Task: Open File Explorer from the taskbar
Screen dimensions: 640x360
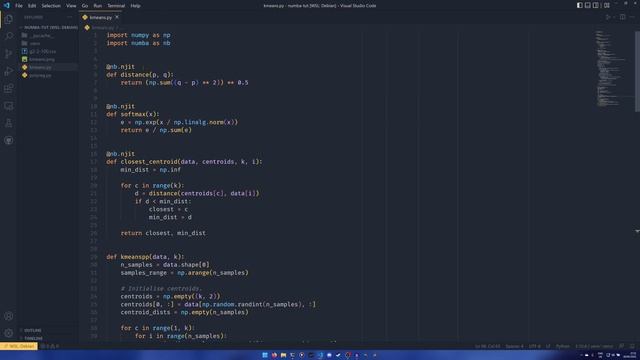Action: 283,355
